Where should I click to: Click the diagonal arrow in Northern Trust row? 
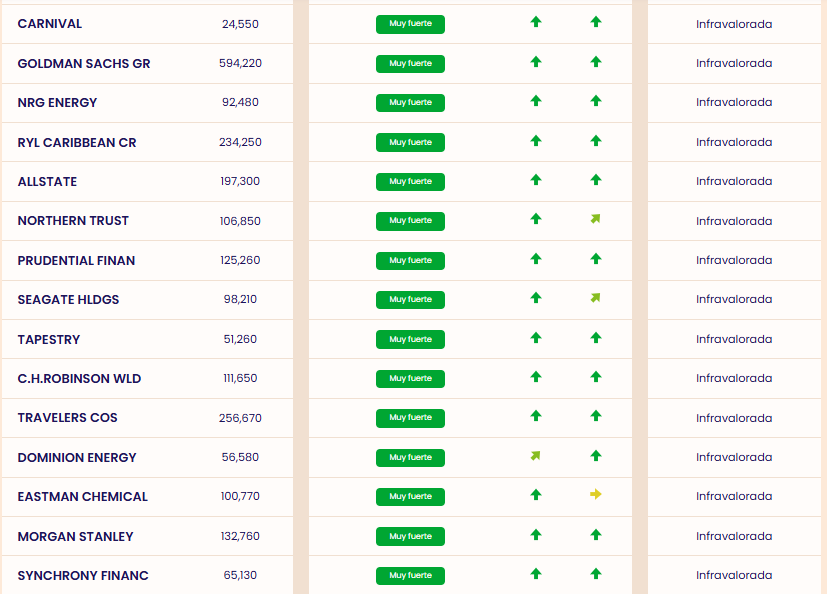coord(595,219)
